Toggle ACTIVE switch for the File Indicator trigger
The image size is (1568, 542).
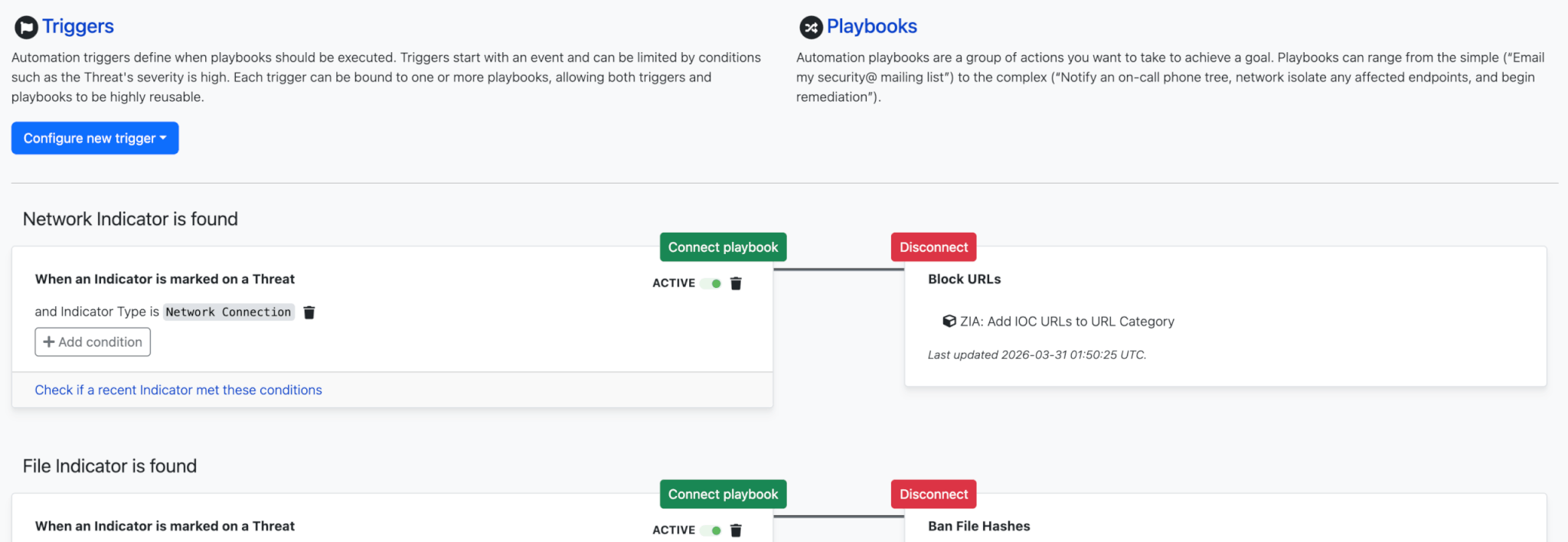(711, 531)
